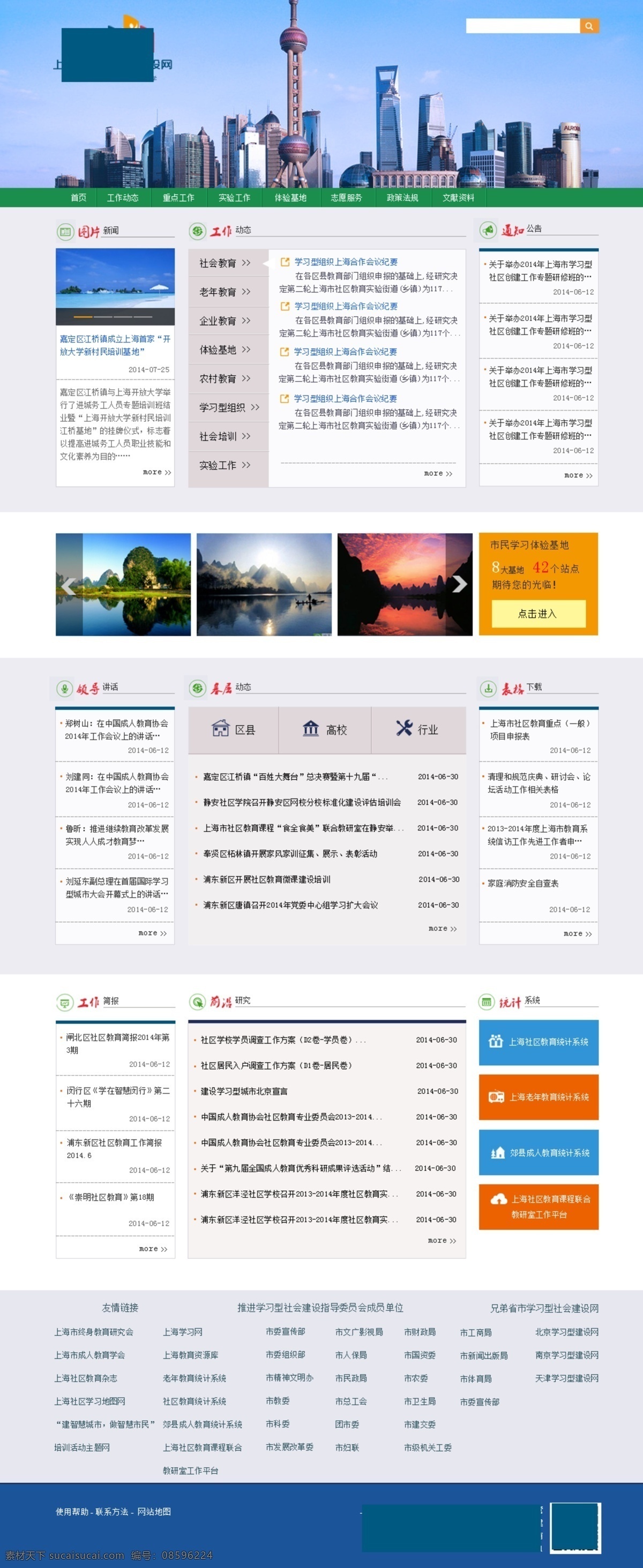This screenshot has height=1568, width=643.
Task: Open the 嘉定区江桥镇成立上海首家 news headline
Action: (115, 345)
